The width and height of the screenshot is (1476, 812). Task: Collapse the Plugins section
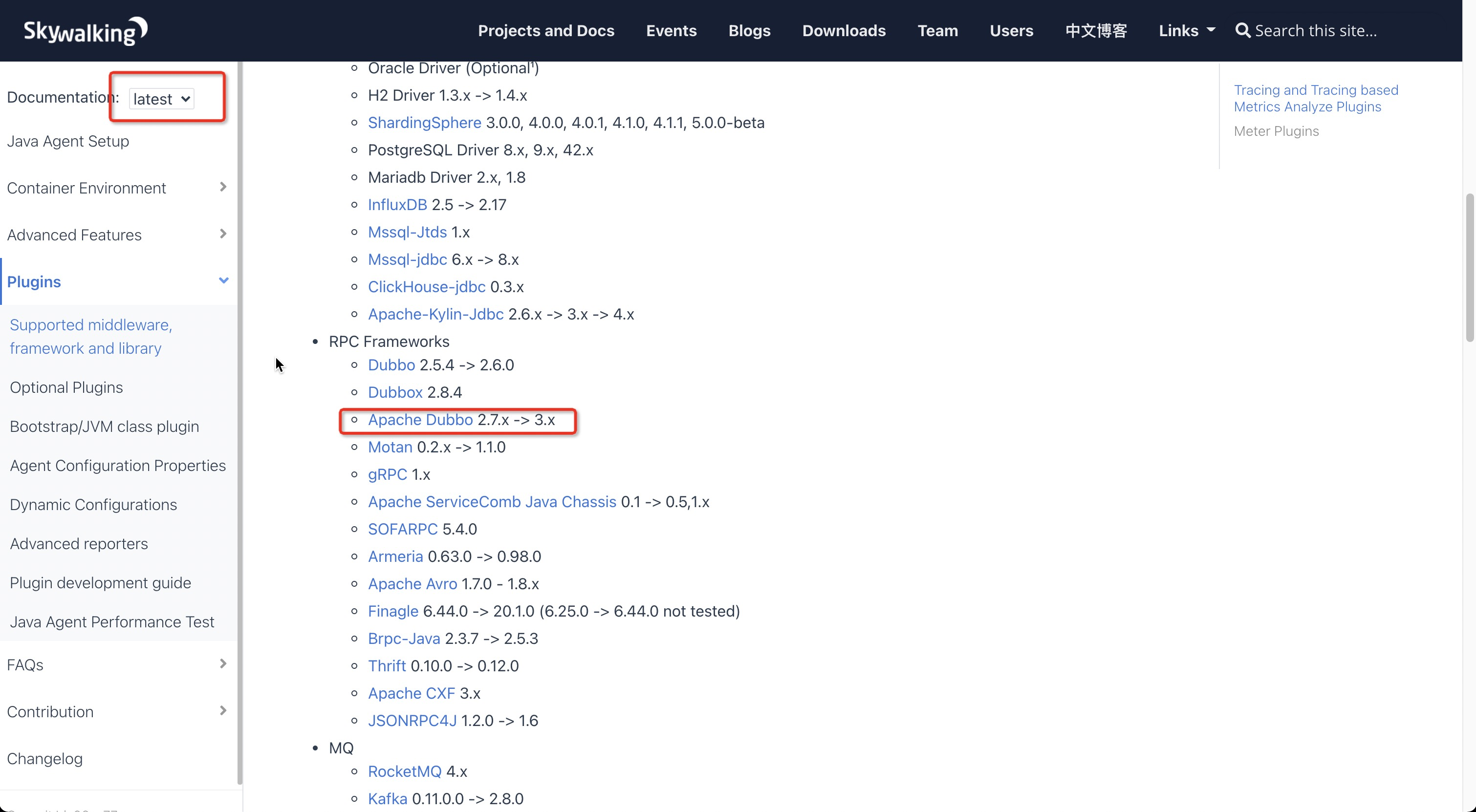(x=223, y=280)
